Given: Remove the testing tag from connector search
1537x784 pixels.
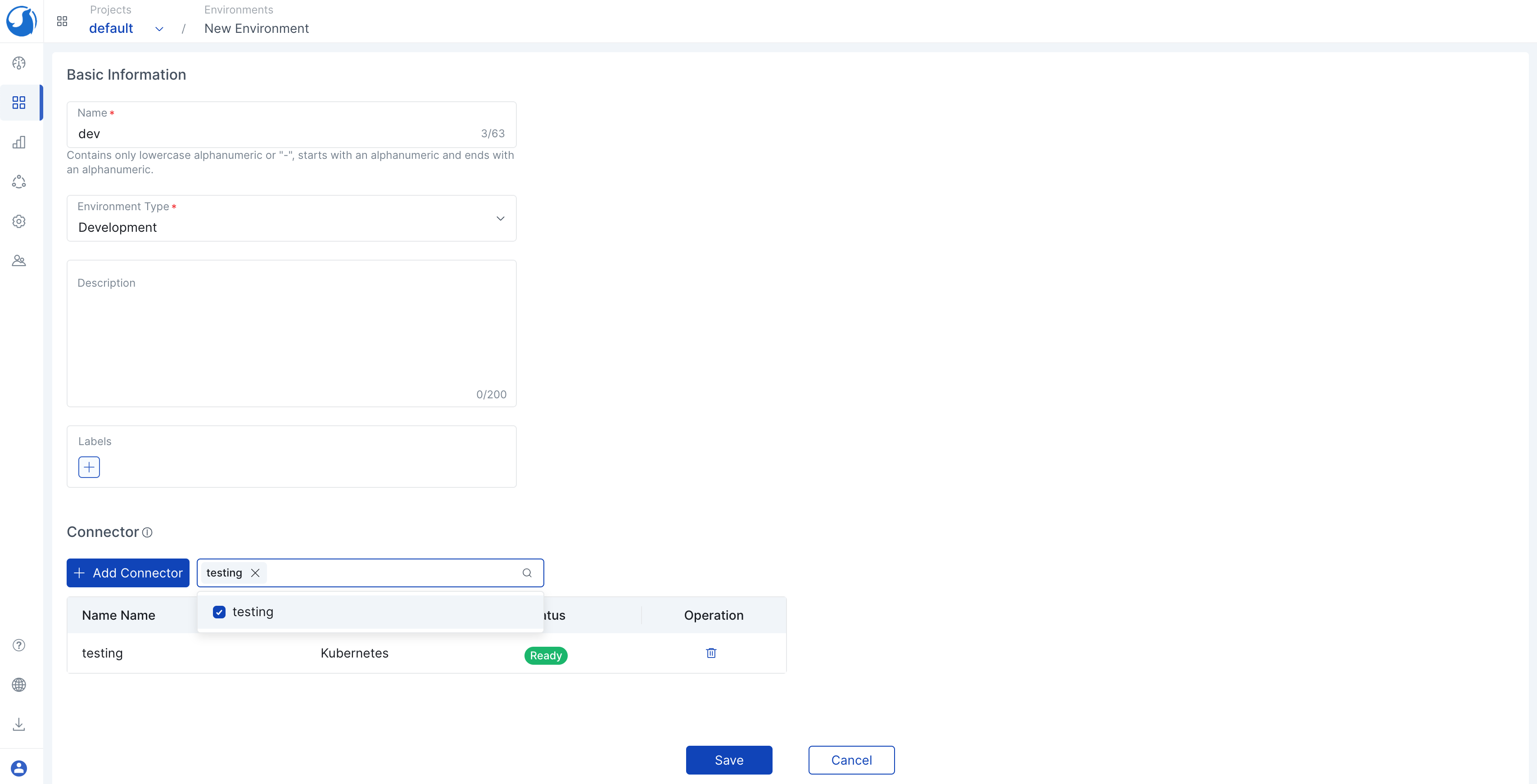Looking at the screenshot, I should point(255,573).
